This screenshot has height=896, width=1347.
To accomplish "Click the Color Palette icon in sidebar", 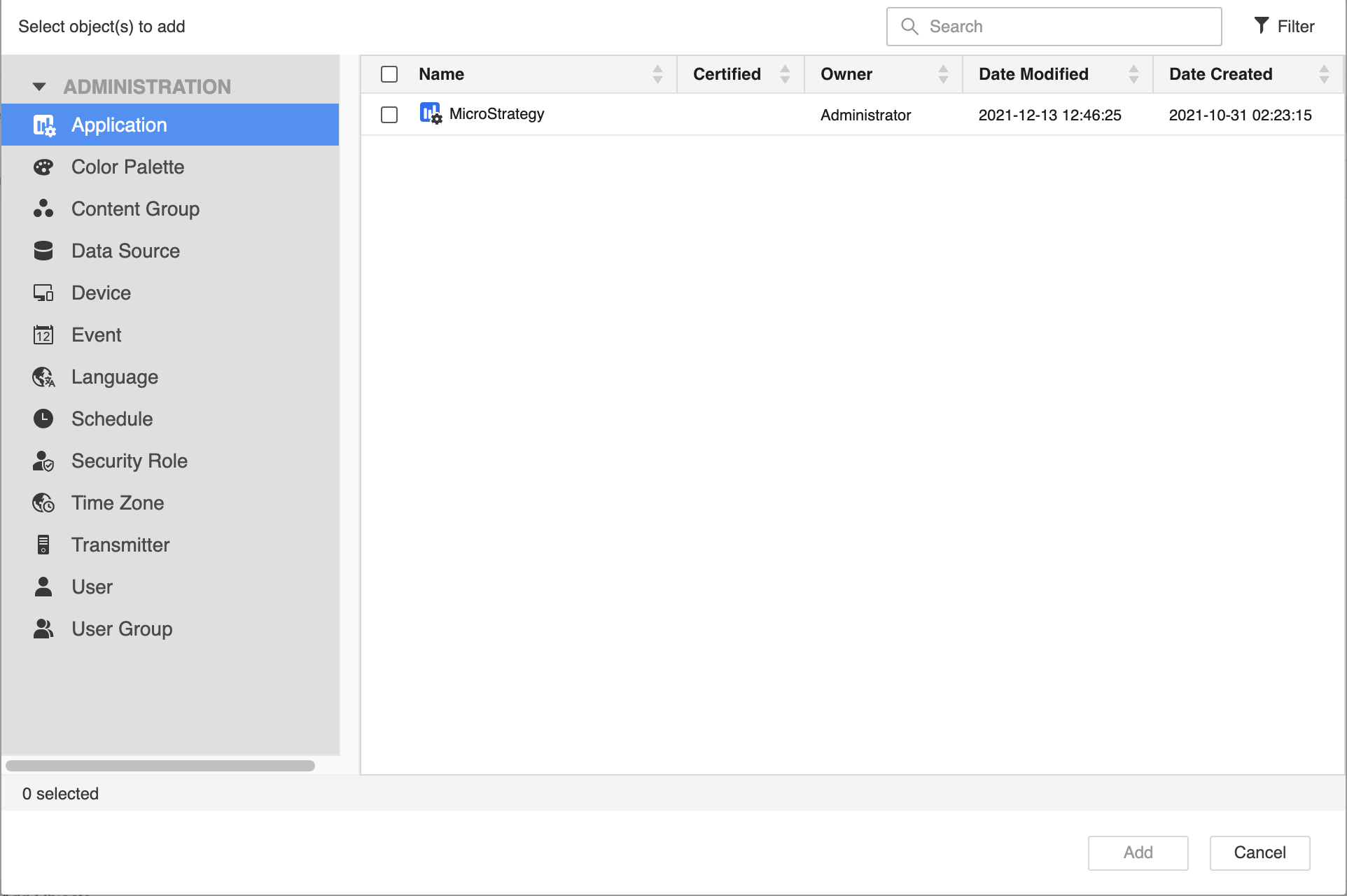I will pos(43,167).
